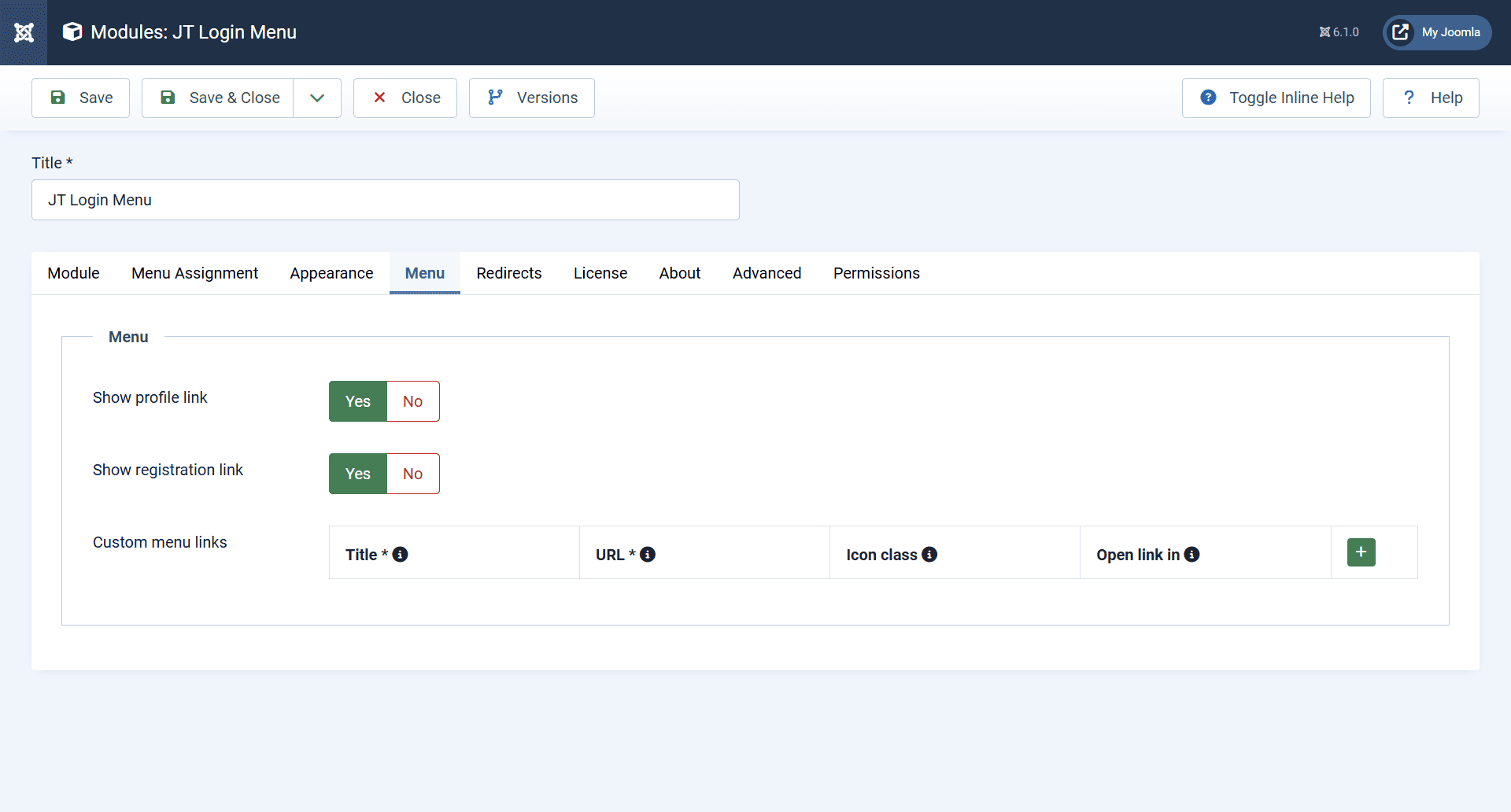Enable Yes on Show registration link
This screenshot has height=812, width=1511.
coord(357,473)
